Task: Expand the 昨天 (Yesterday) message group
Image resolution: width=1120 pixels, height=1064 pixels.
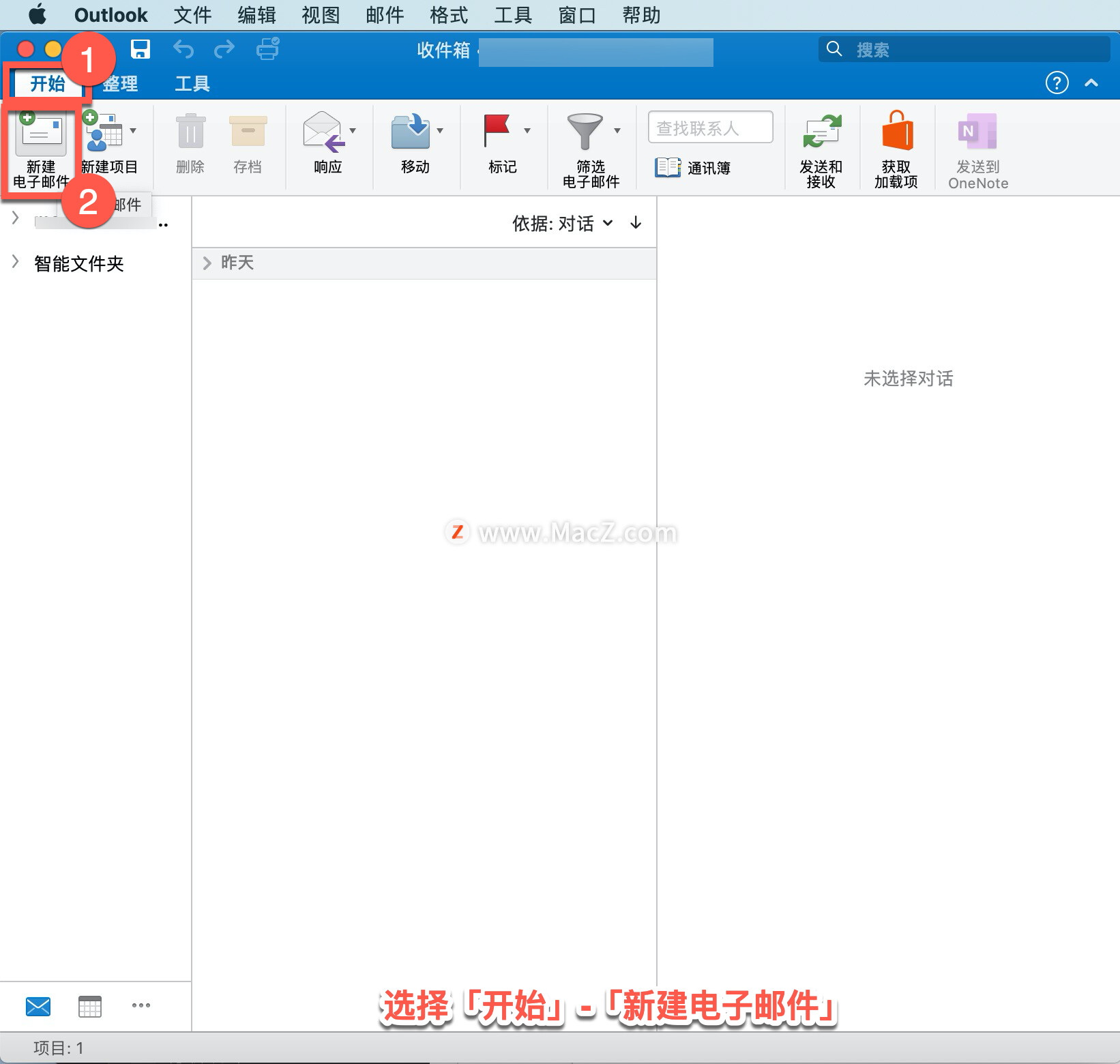Action: click(x=207, y=263)
